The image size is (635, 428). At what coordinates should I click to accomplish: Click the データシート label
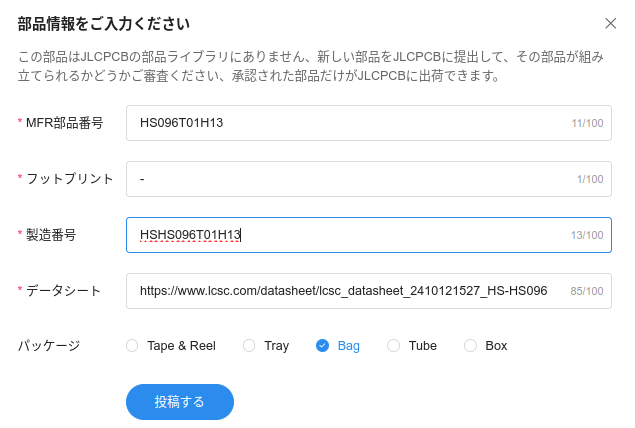[x=63, y=291]
